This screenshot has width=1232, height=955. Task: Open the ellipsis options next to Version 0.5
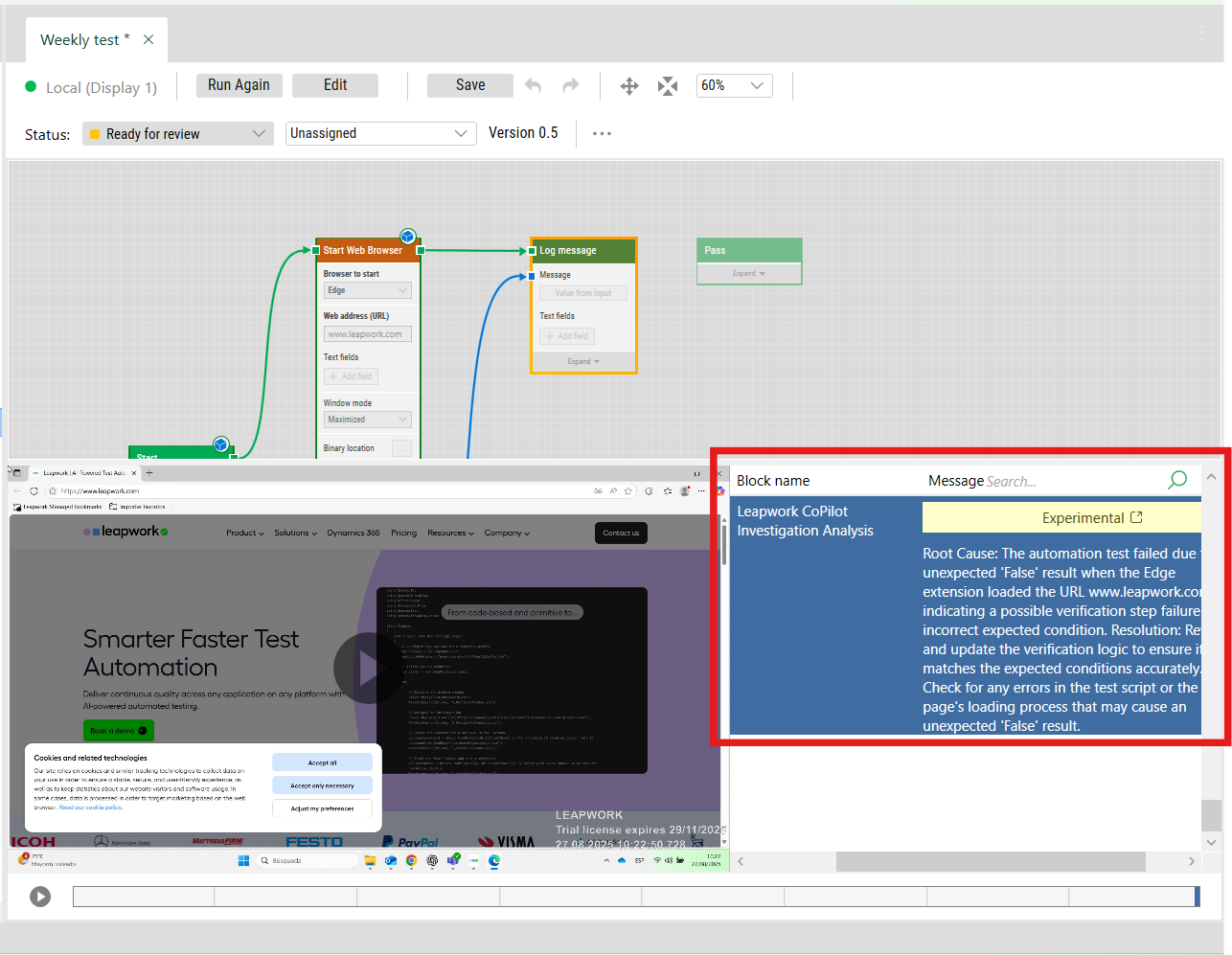tap(602, 133)
